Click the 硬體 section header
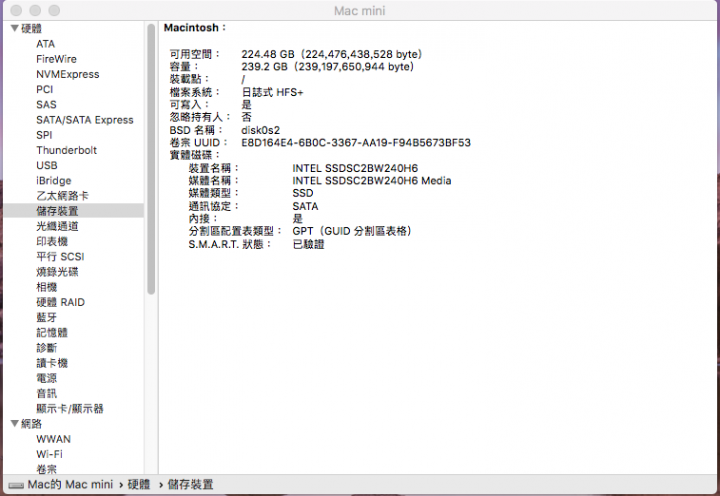This screenshot has height=496, width=720. click(32, 28)
